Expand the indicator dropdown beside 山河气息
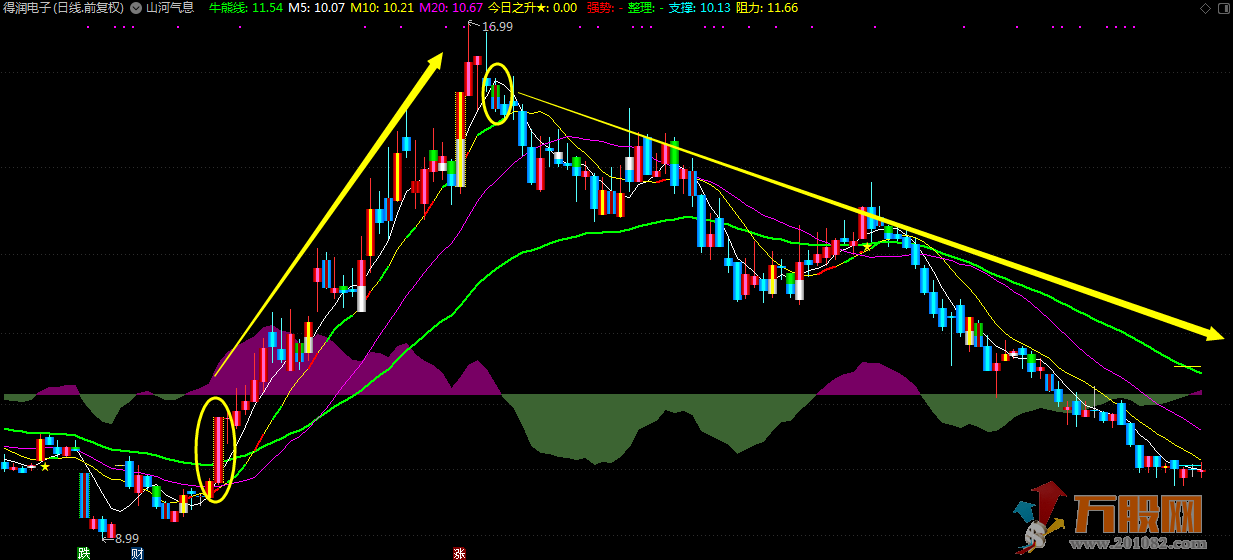The image size is (1233, 560). [136, 7]
